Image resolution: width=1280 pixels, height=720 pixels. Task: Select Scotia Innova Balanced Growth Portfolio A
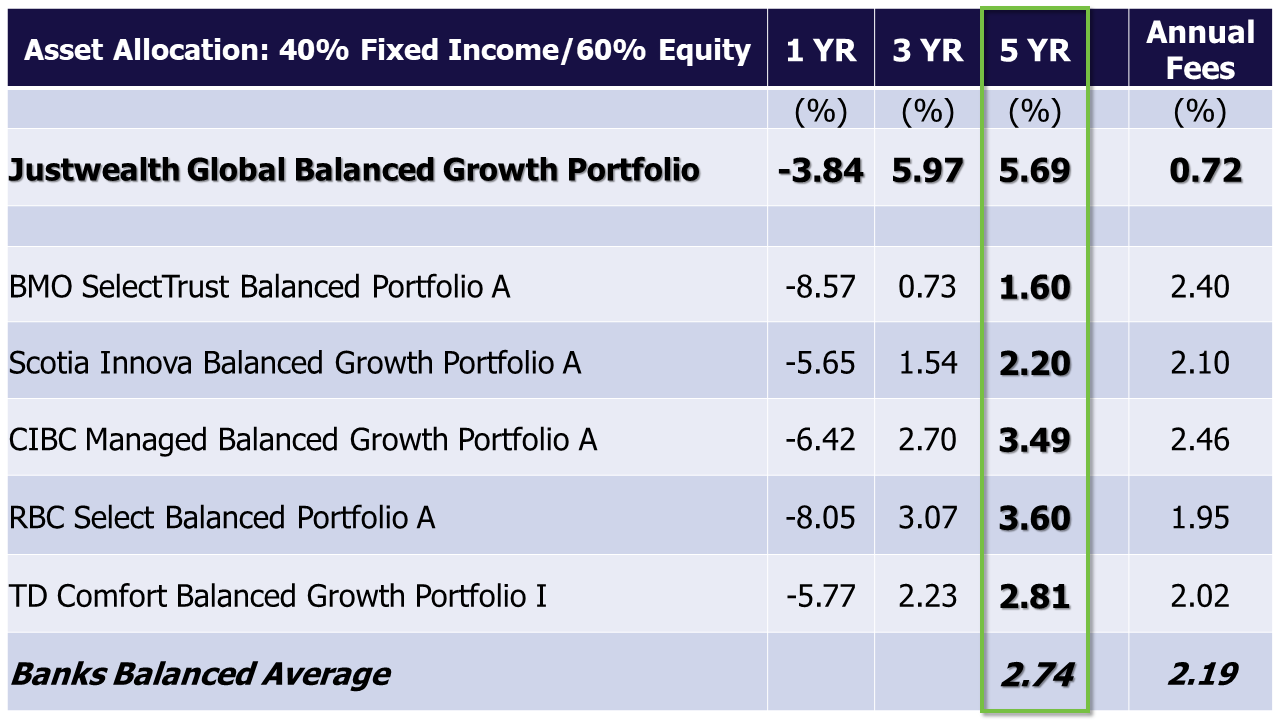(x=295, y=362)
